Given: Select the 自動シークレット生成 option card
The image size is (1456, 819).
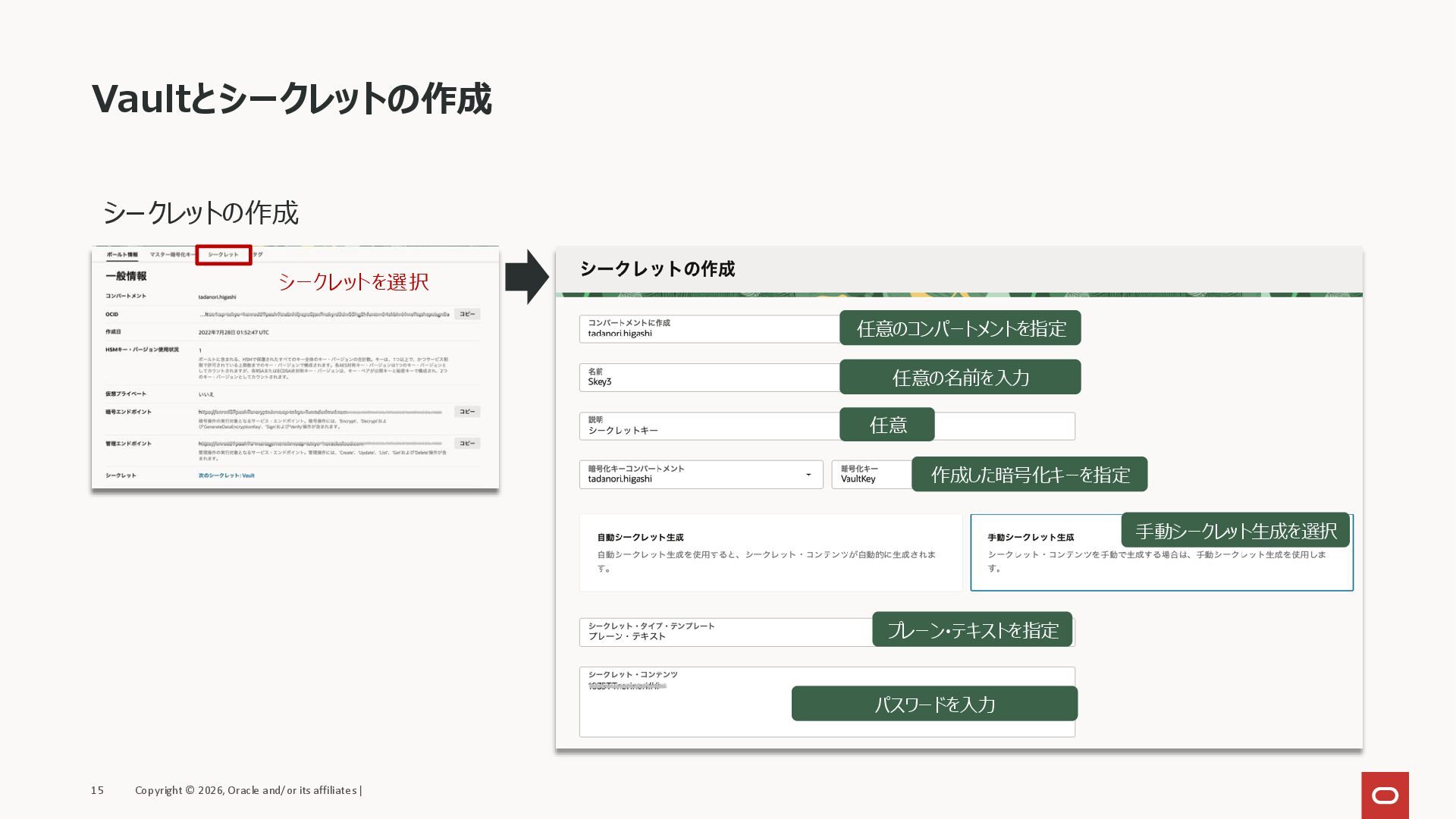Looking at the screenshot, I should click(x=770, y=553).
